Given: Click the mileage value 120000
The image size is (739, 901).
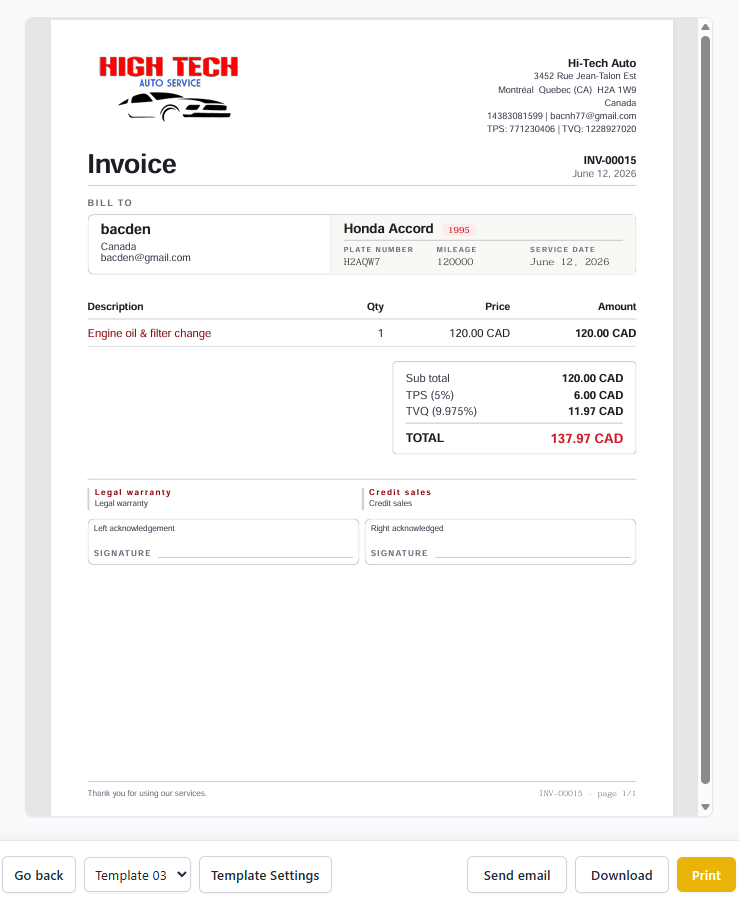Looking at the screenshot, I should coord(455,262).
